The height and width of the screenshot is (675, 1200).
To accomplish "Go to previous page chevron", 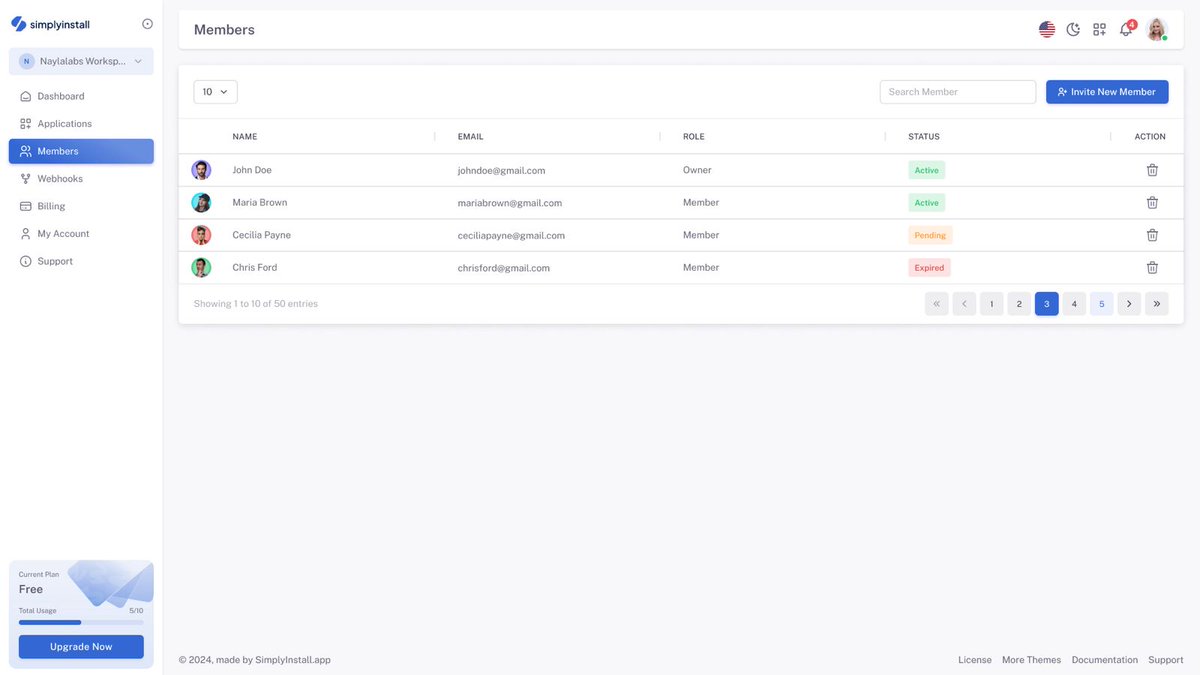I will (x=964, y=304).
